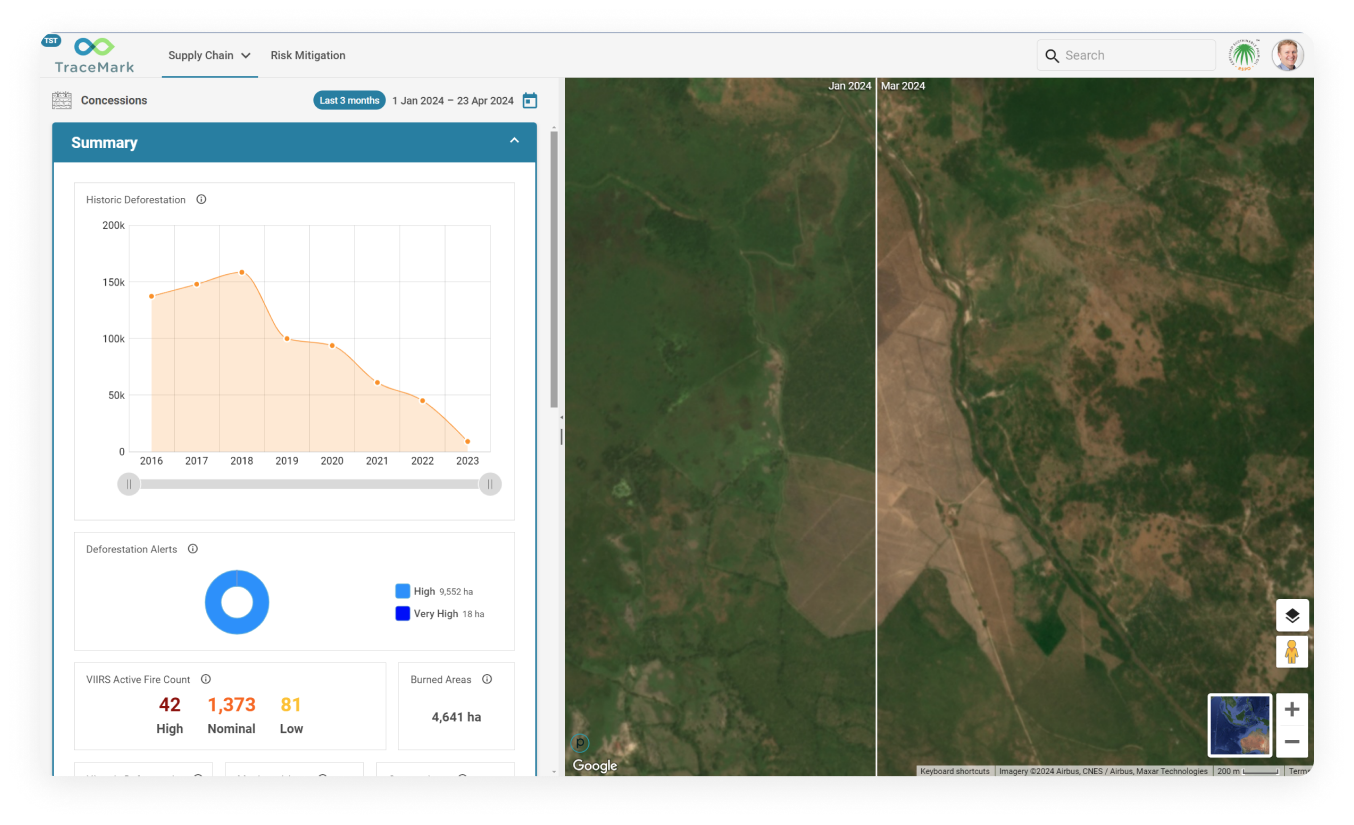
Task: Zoom in on the map
Action: (1292, 709)
